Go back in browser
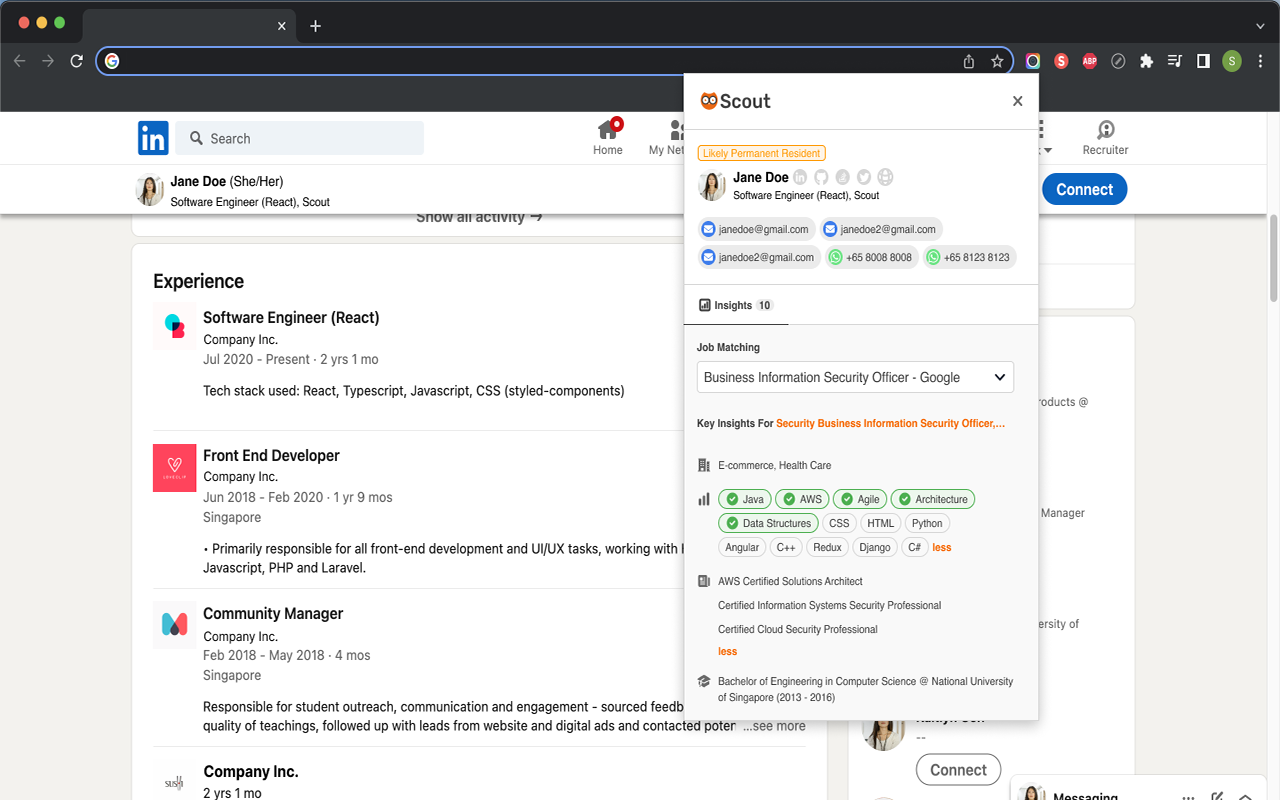The image size is (1280, 800). point(19,61)
